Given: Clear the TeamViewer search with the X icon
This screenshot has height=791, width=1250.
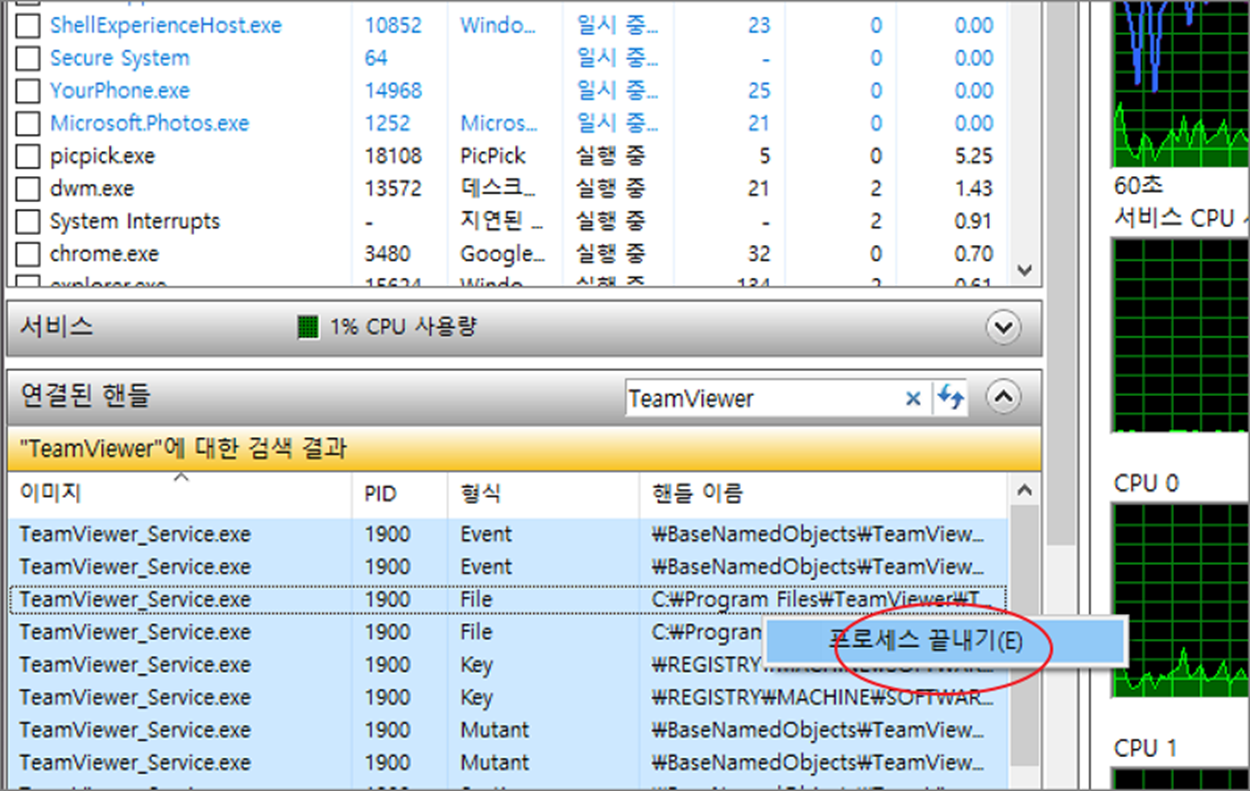Looking at the screenshot, I should pos(912,399).
